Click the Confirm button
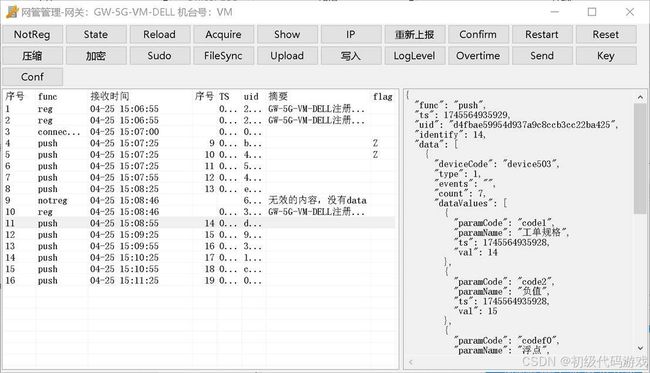Image resolution: width=650 pixels, height=373 pixels. [x=478, y=34]
